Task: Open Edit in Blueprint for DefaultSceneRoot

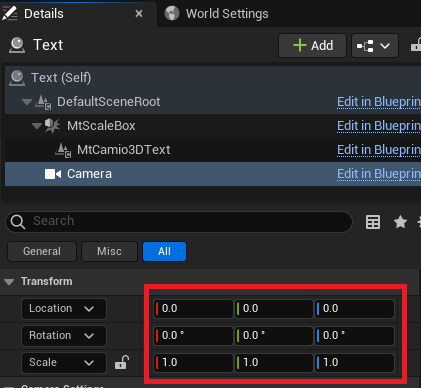Action: (x=379, y=102)
